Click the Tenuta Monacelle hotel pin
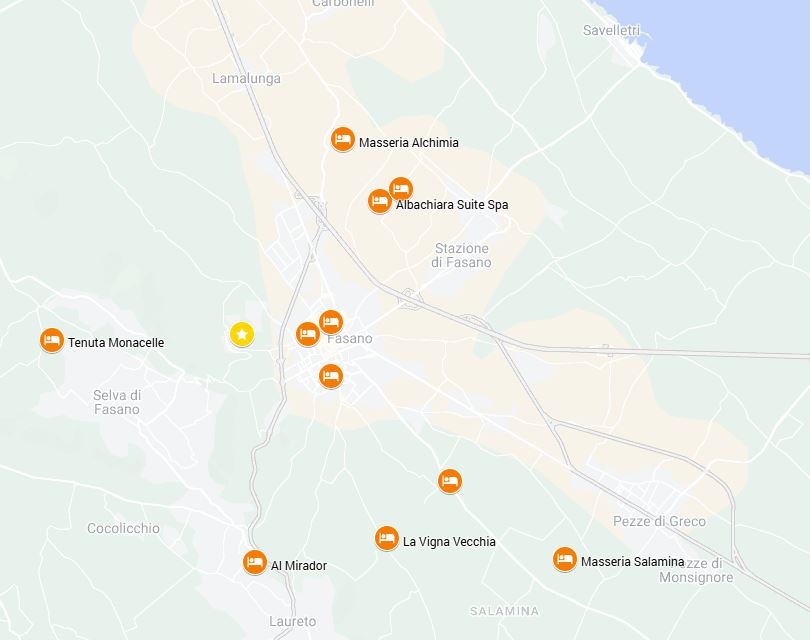 tap(52, 340)
